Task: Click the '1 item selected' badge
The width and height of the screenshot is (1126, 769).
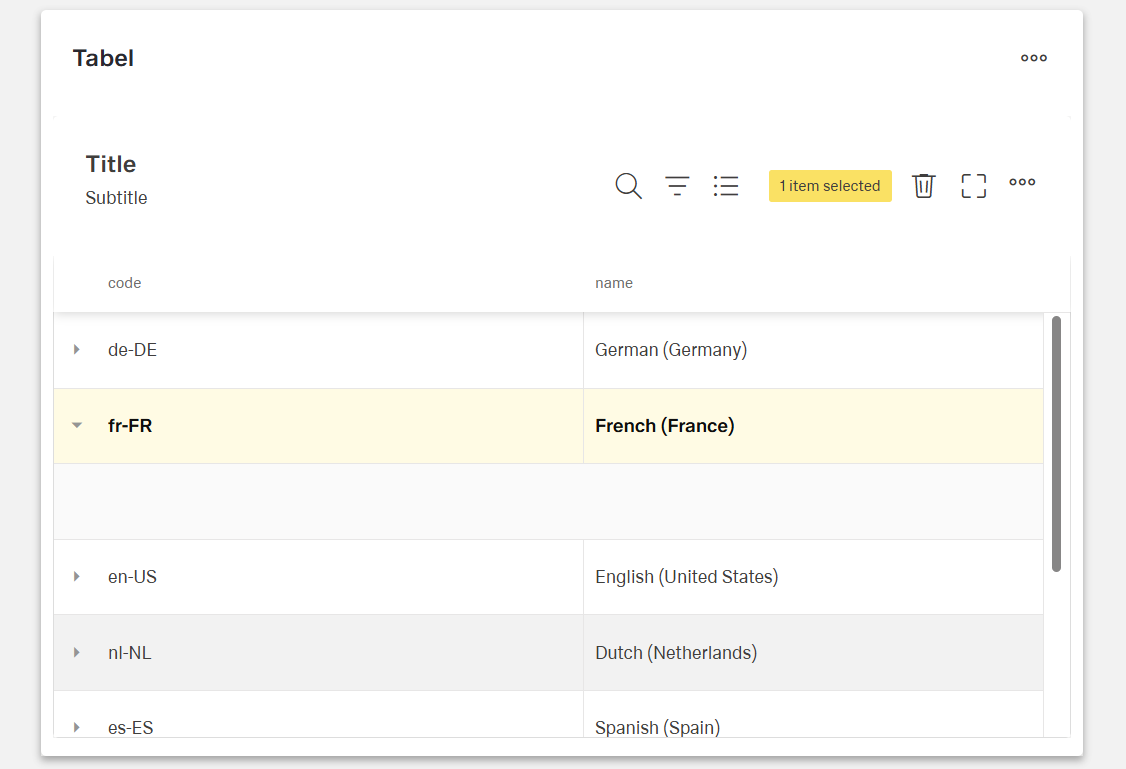Action: [830, 186]
